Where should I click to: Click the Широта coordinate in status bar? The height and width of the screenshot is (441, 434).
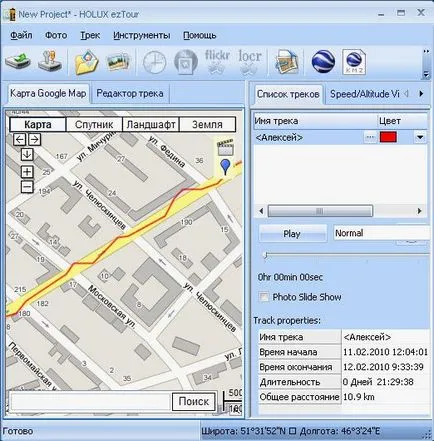(x=243, y=431)
